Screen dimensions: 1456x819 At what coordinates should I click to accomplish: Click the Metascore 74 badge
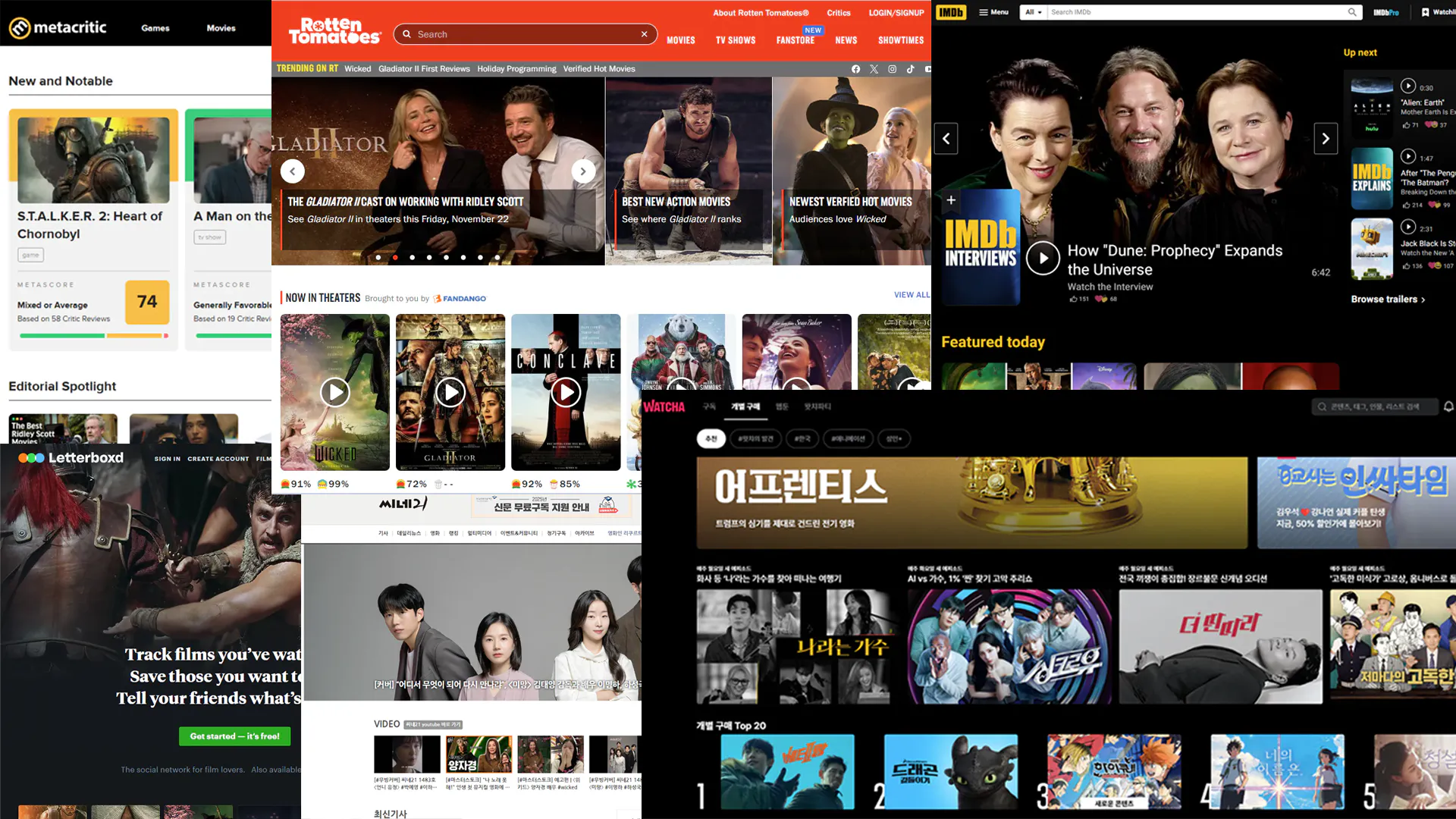click(x=147, y=302)
